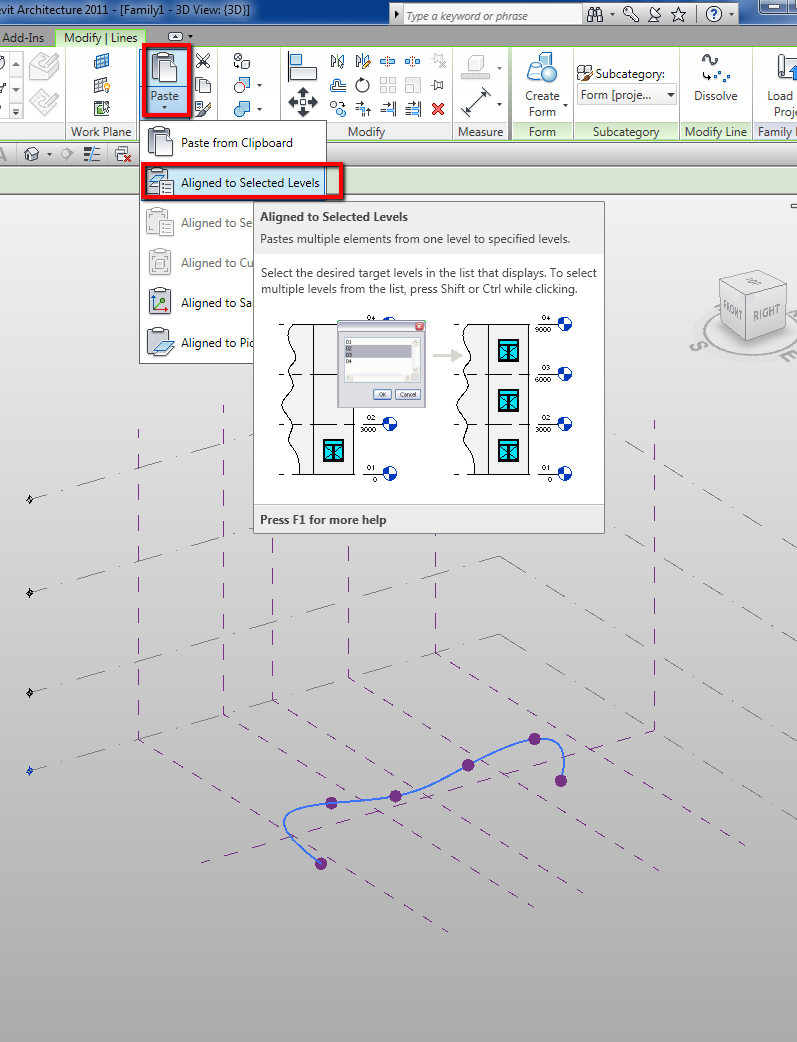Choose the Aligned to Pic... menu item
This screenshot has height=1042, width=797.
pos(198,342)
